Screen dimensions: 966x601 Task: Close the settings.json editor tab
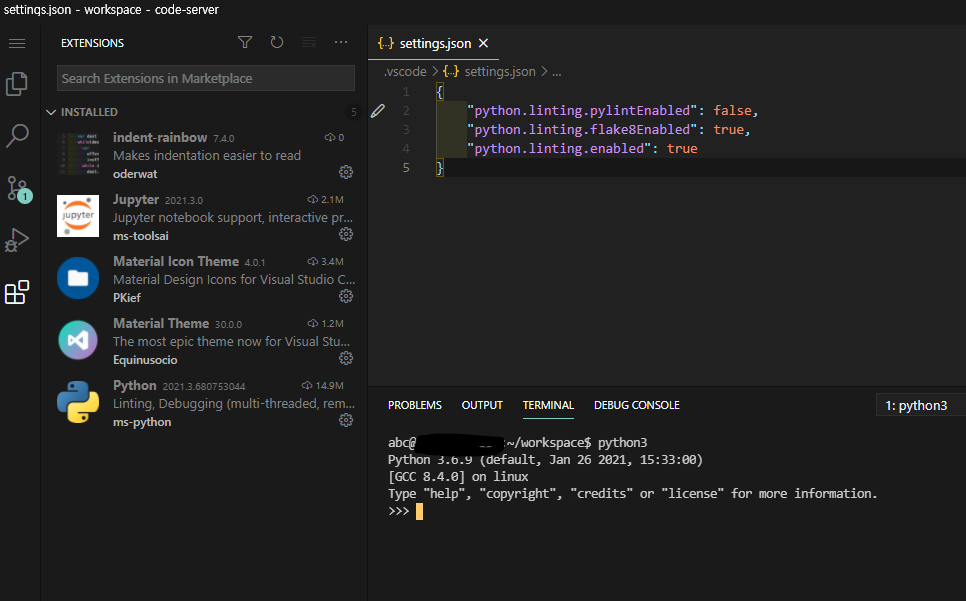(x=484, y=44)
